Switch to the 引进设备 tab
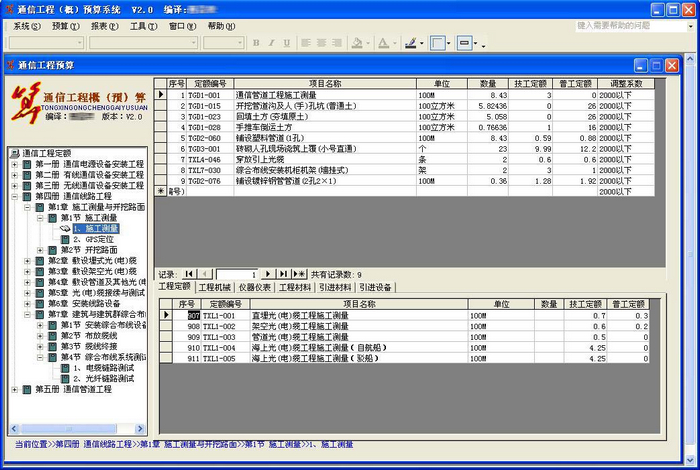The height and width of the screenshot is (470, 700). click(x=375, y=287)
